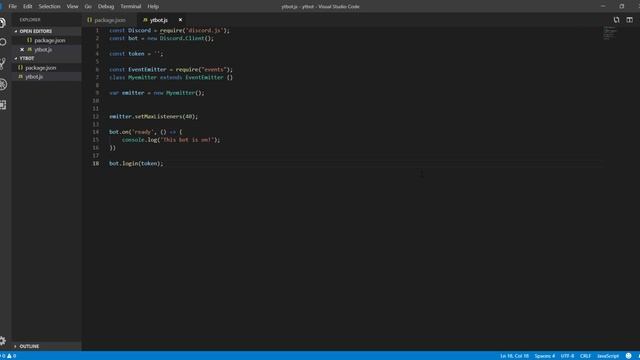Open the Debug menu
640x360 pixels.
click(106, 7)
